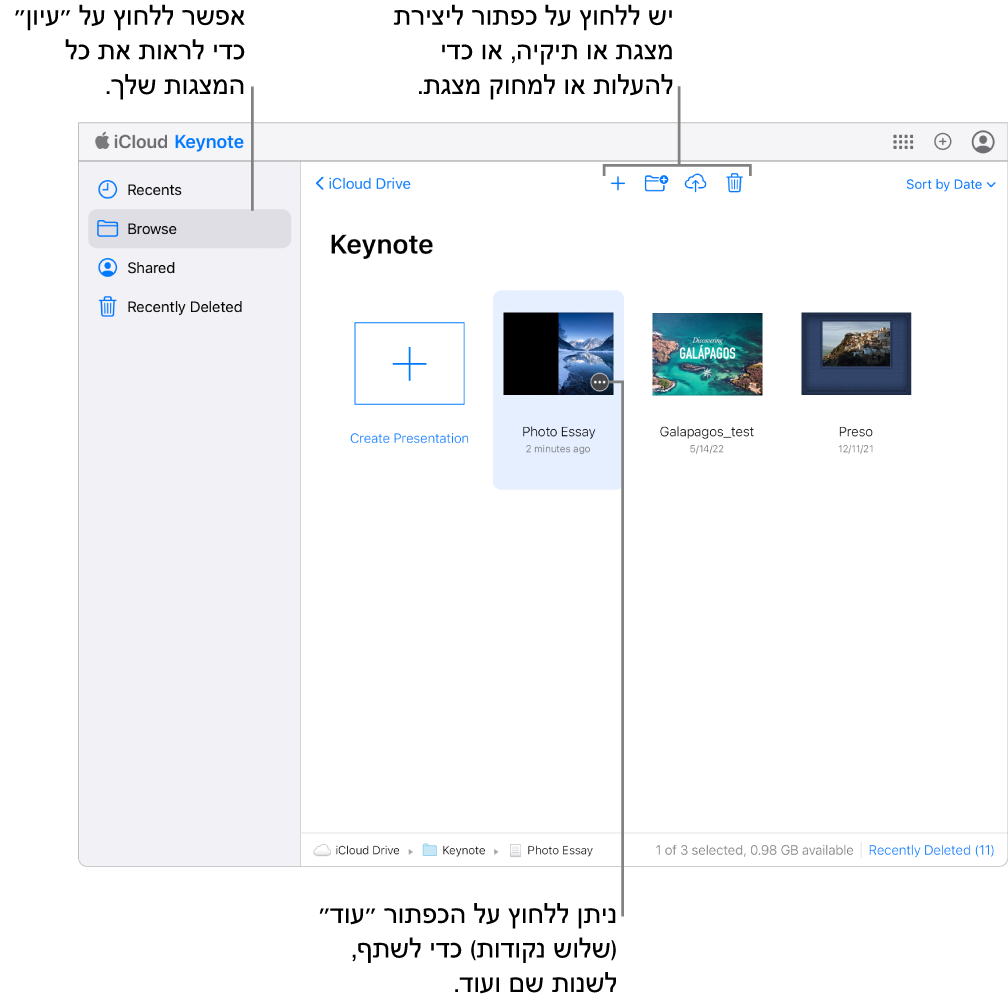
Task: Click the More button on Photo Essay
Action: coord(599,383)
